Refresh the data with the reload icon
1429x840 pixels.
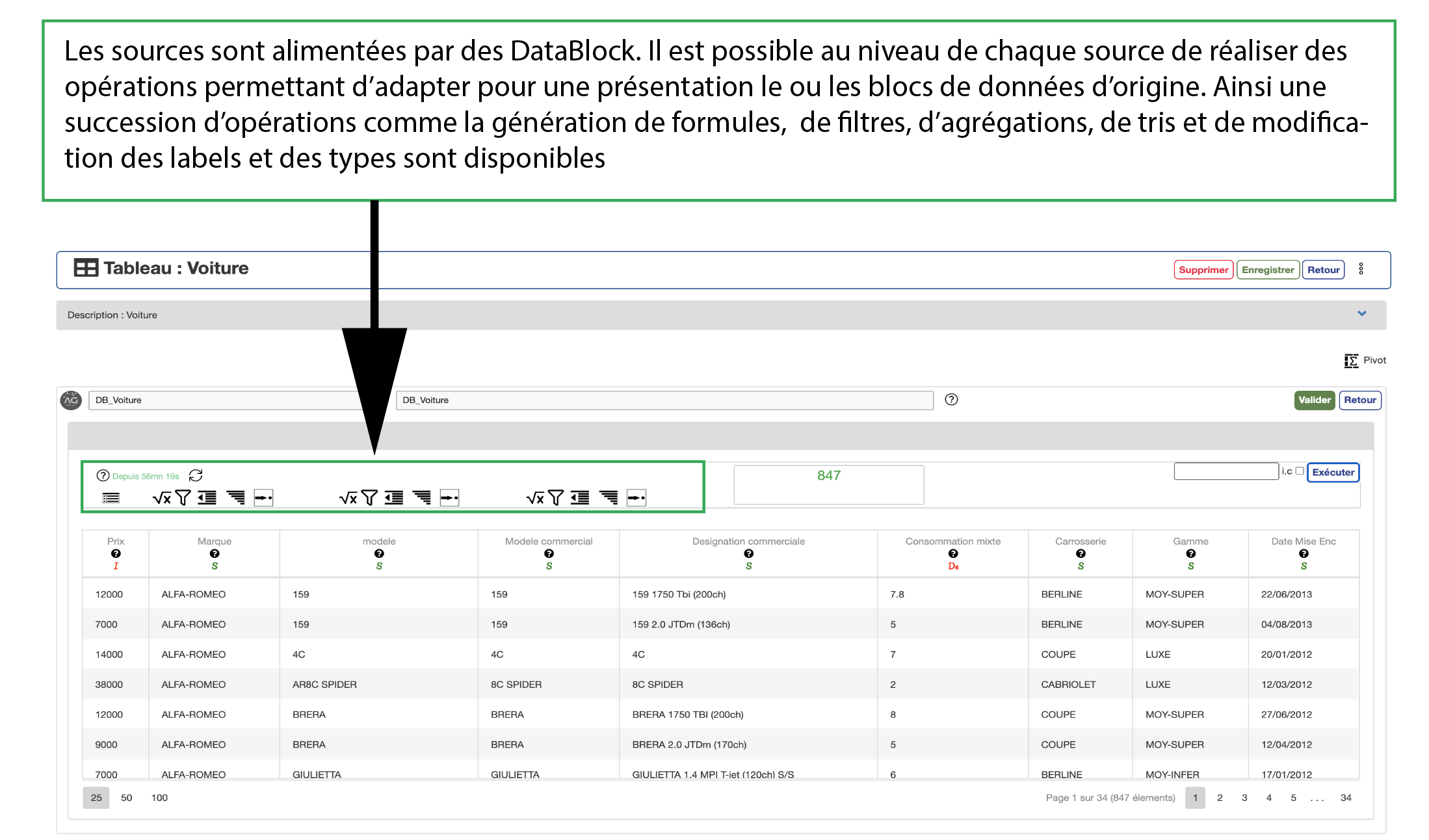(195, 475)
